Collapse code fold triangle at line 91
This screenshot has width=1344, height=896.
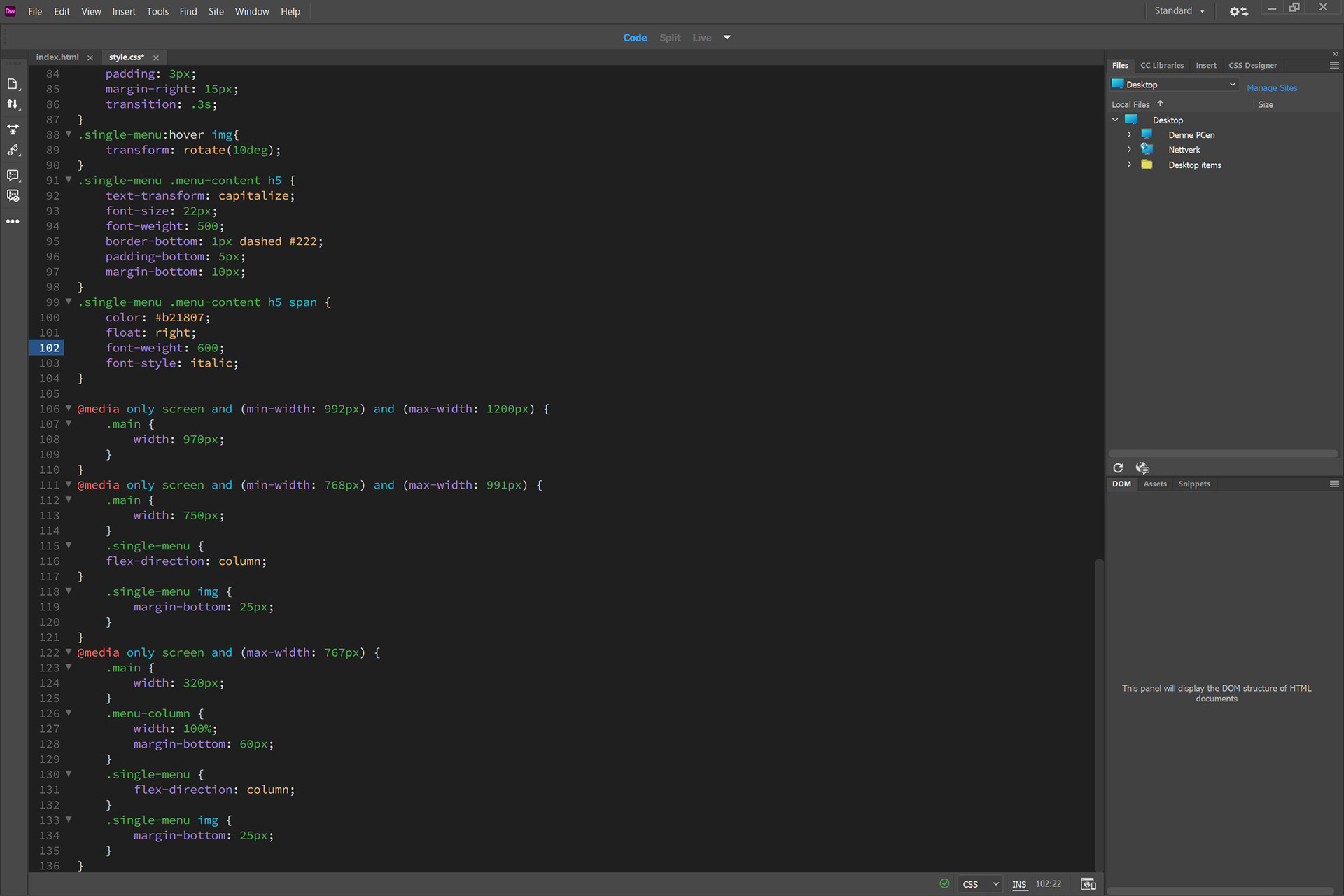pos(69,180)
